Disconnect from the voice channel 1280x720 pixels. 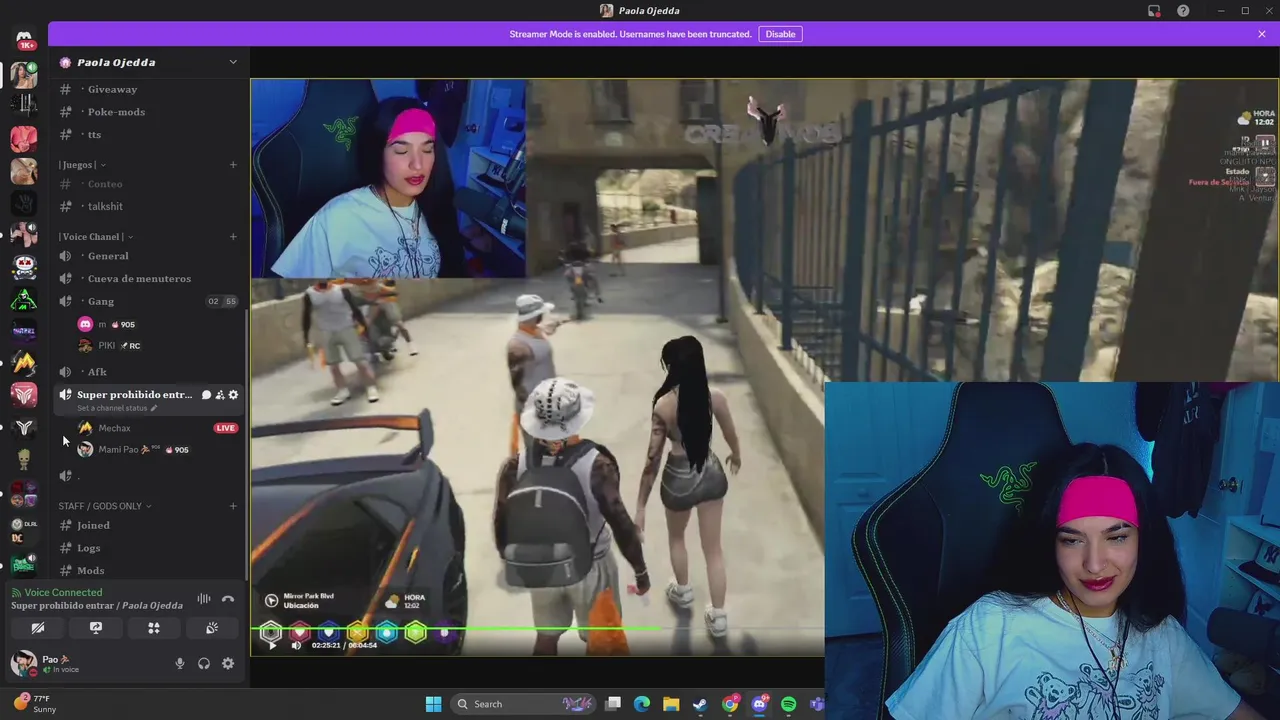228,599
